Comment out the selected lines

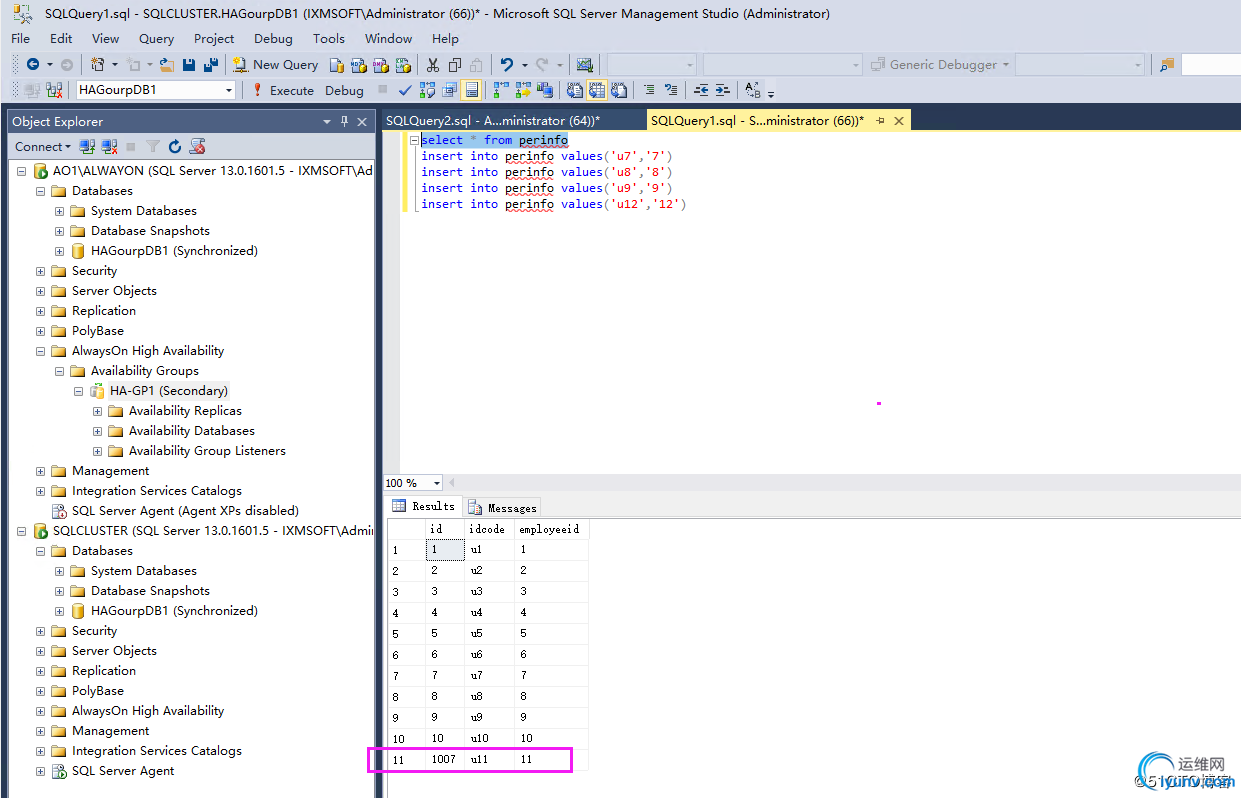click(649, 90)
